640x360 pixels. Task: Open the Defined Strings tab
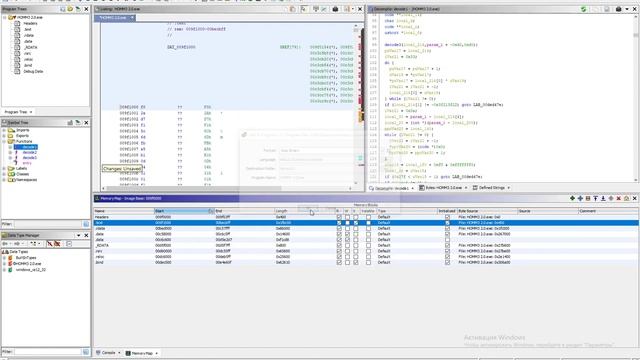point(491,188)
